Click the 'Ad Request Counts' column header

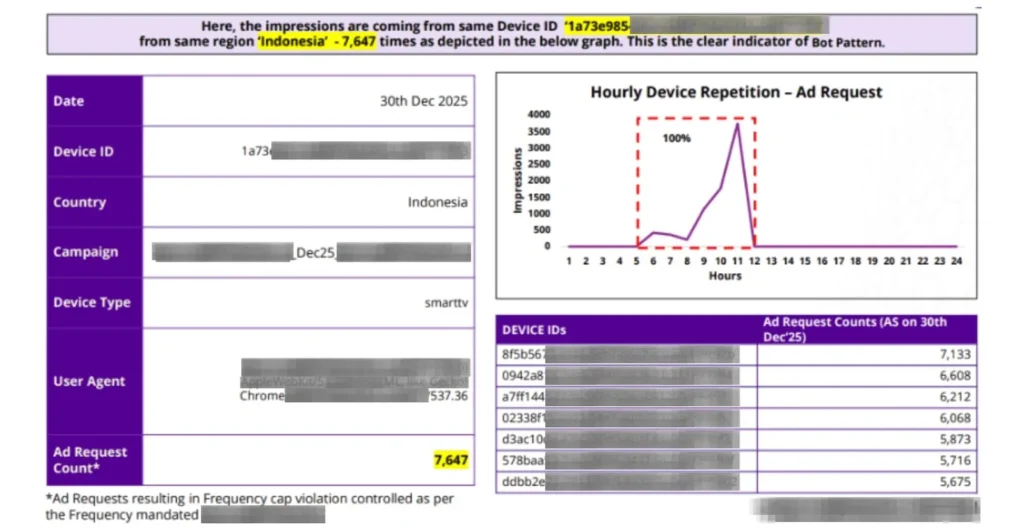point(855,328)
